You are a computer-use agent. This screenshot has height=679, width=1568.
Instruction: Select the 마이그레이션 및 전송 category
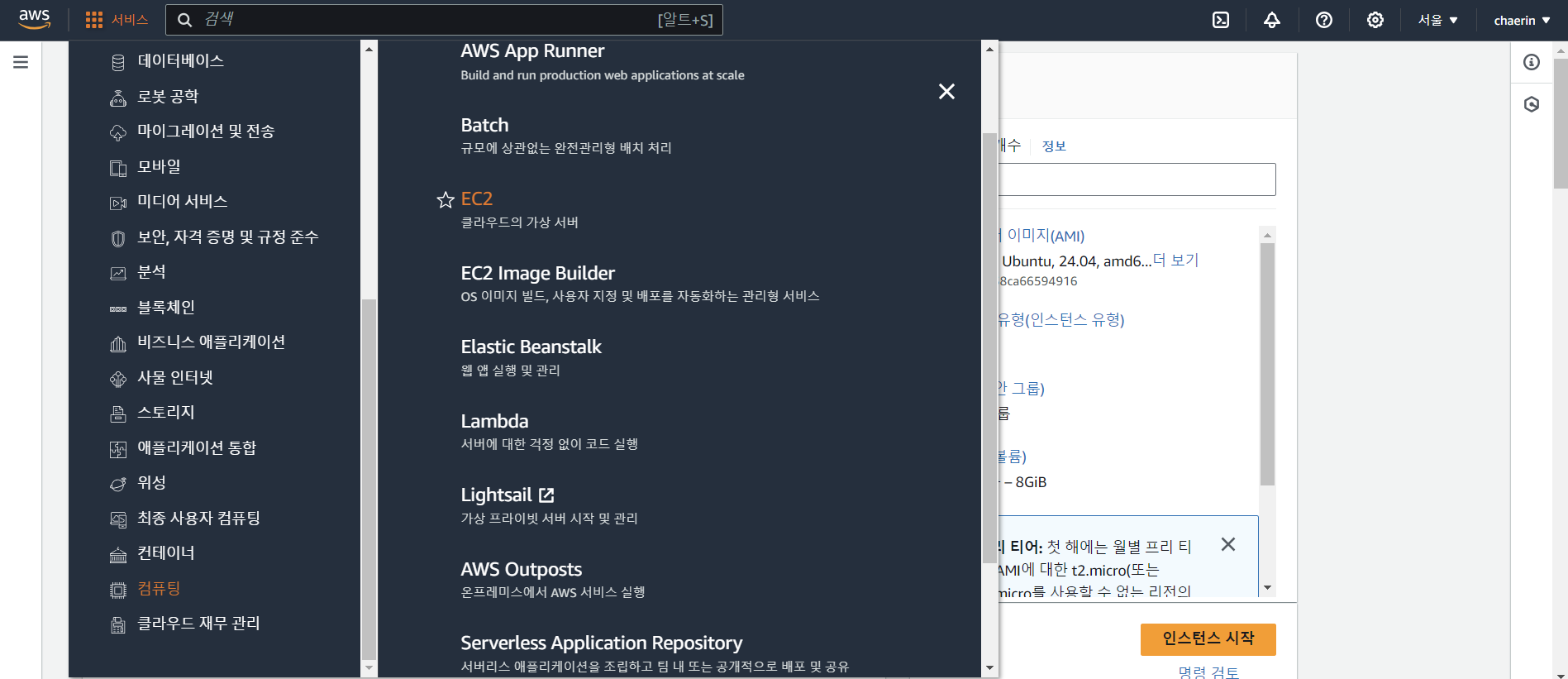(x=206, y=131)
